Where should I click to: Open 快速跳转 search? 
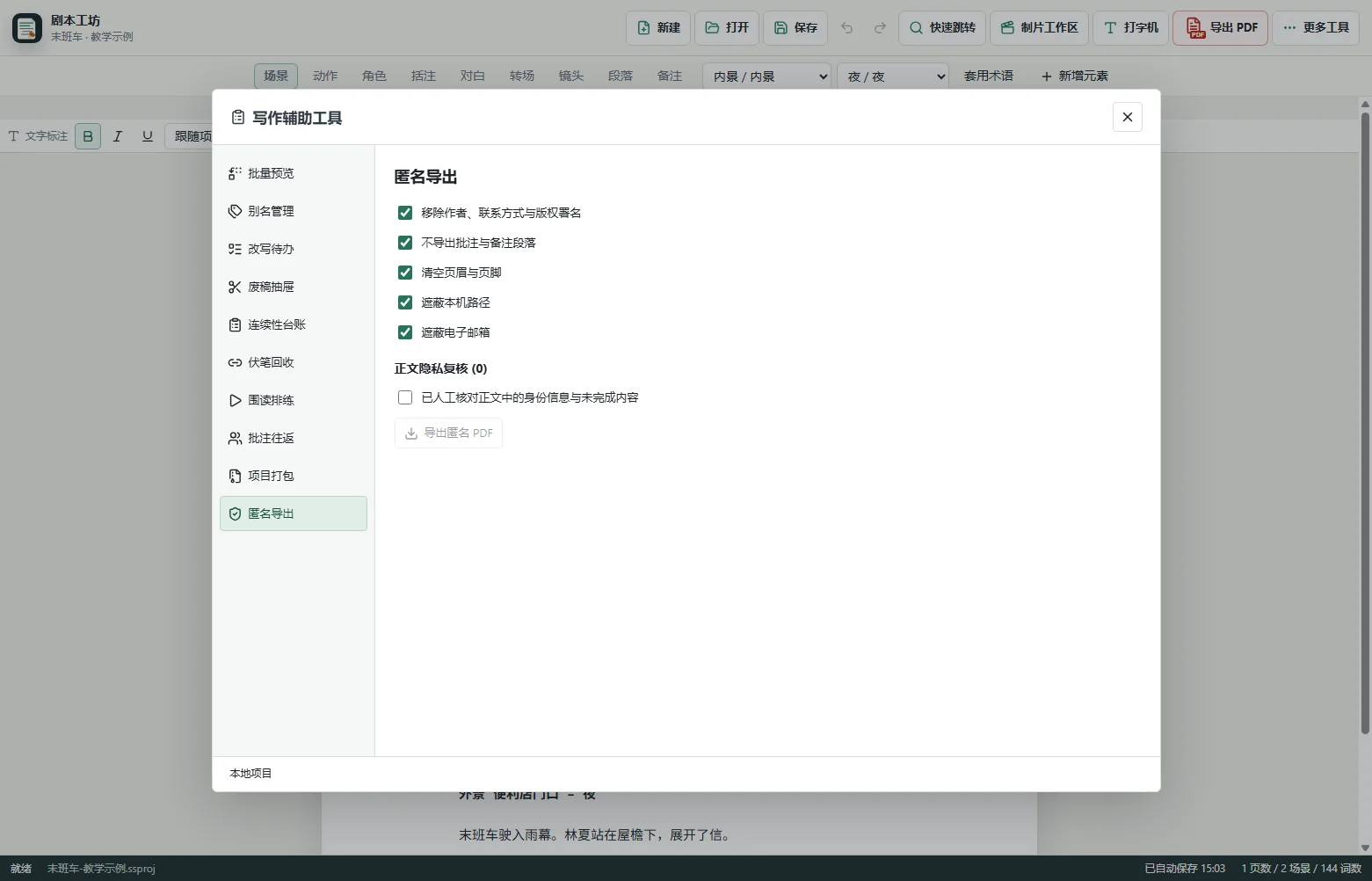point(942,28)
